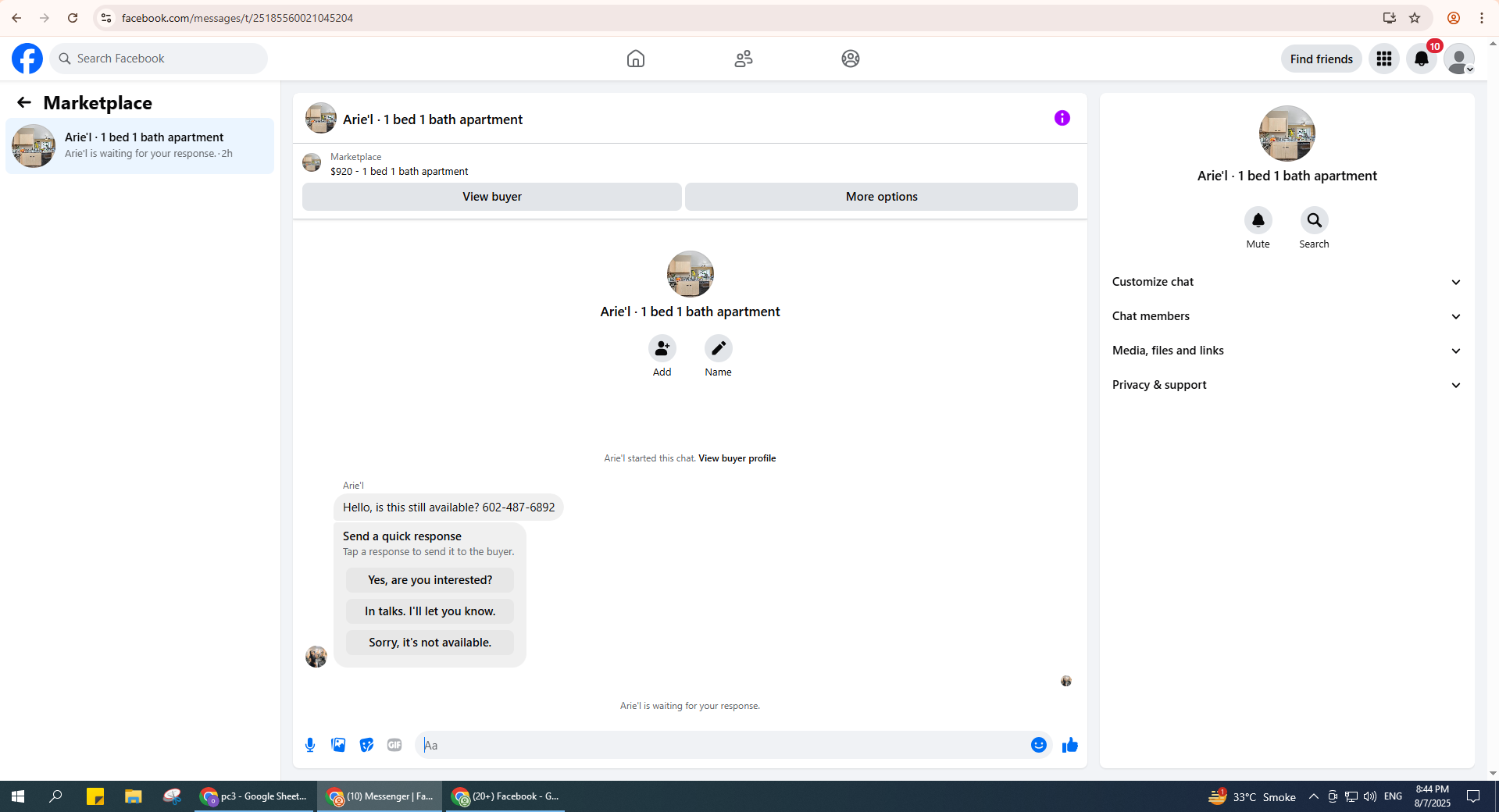Screen dimensions: 1499x812
Task: Open the View buyer profile link
Action: tap(737, 458)
